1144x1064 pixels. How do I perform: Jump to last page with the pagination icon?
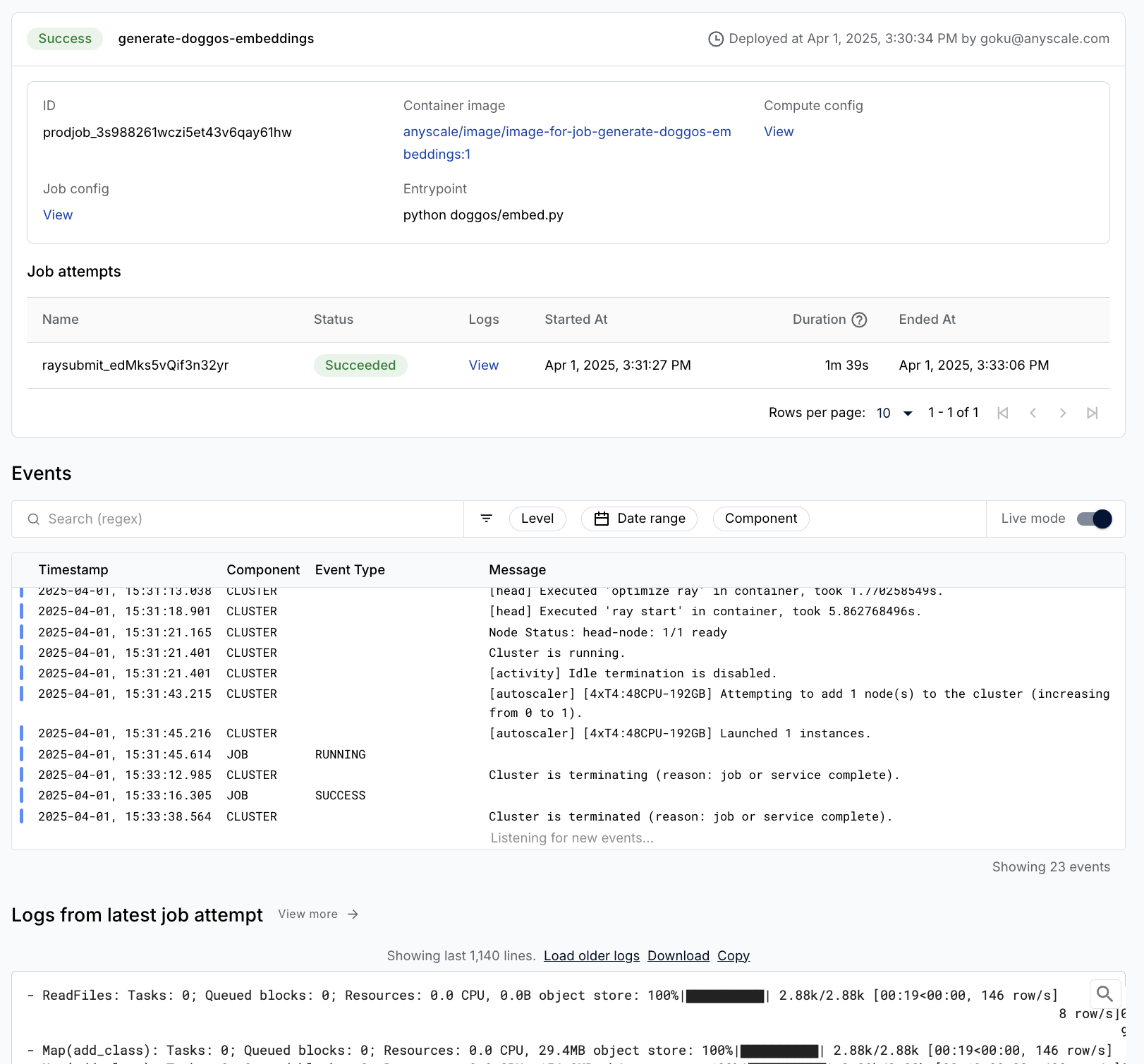click(x=1093, y=413)
